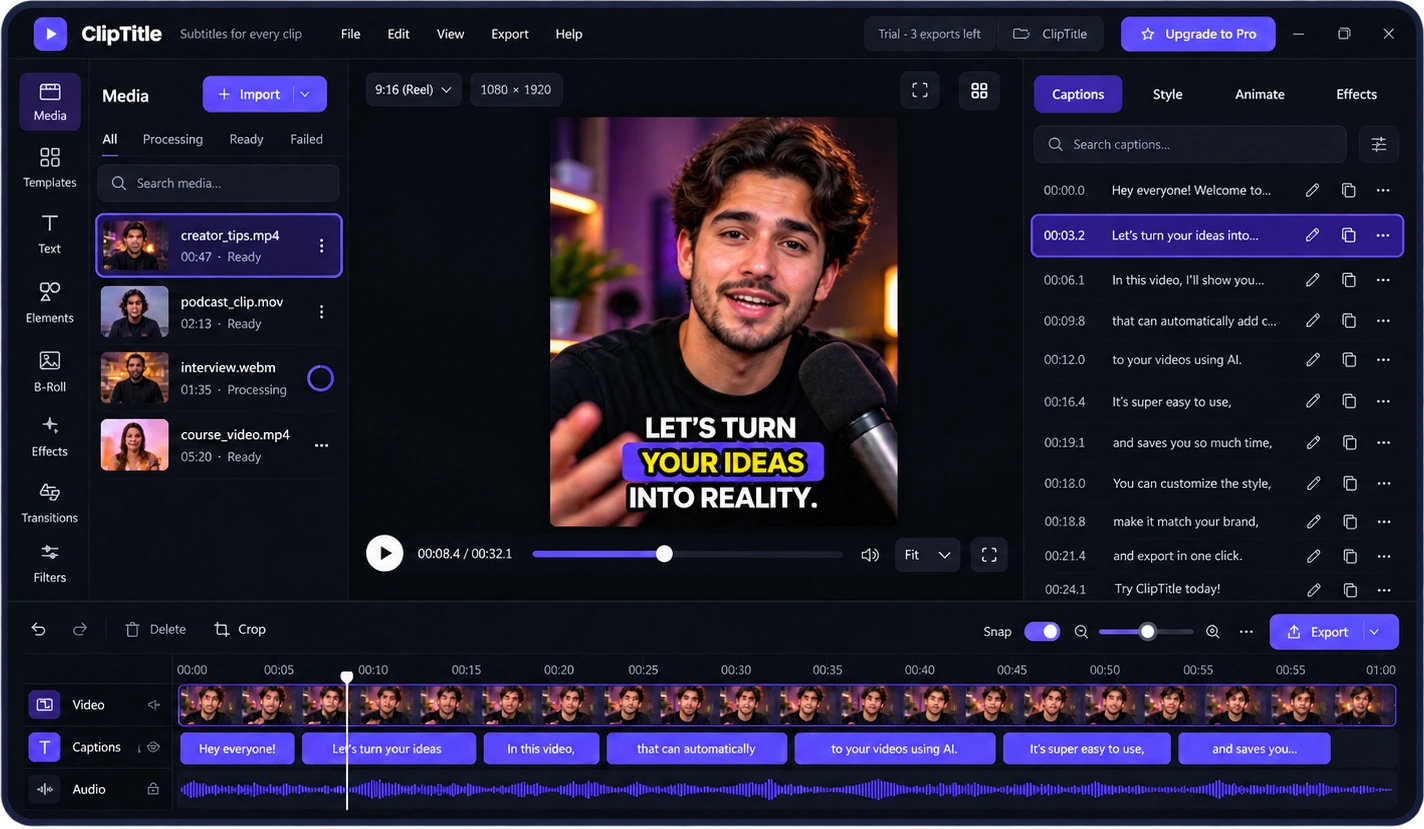
Task: Click the Delete button in timeline toolbar
Action: point(155,629)
